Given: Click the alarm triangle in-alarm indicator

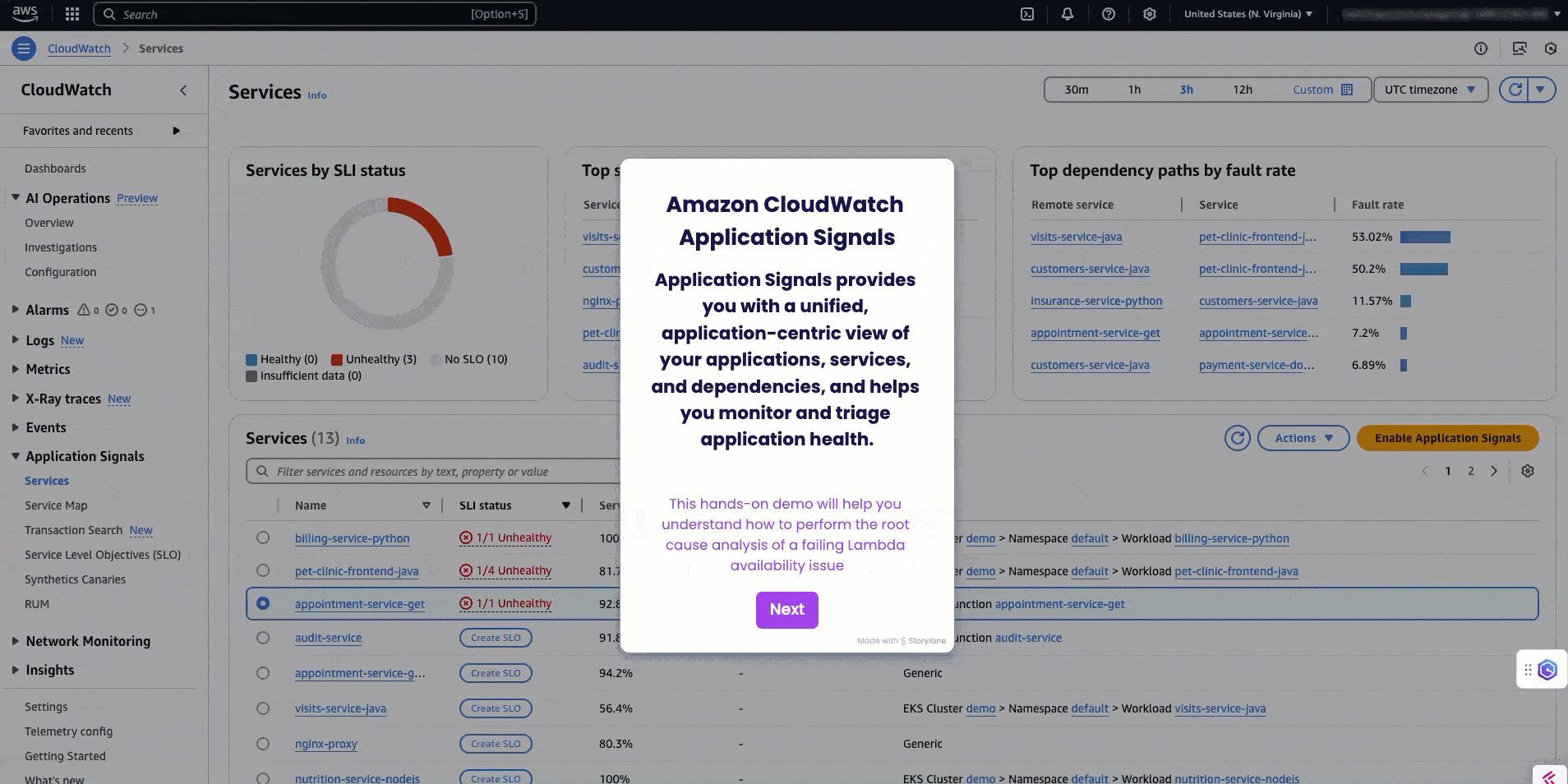Looking at the screenshot, I should [84, 310].
